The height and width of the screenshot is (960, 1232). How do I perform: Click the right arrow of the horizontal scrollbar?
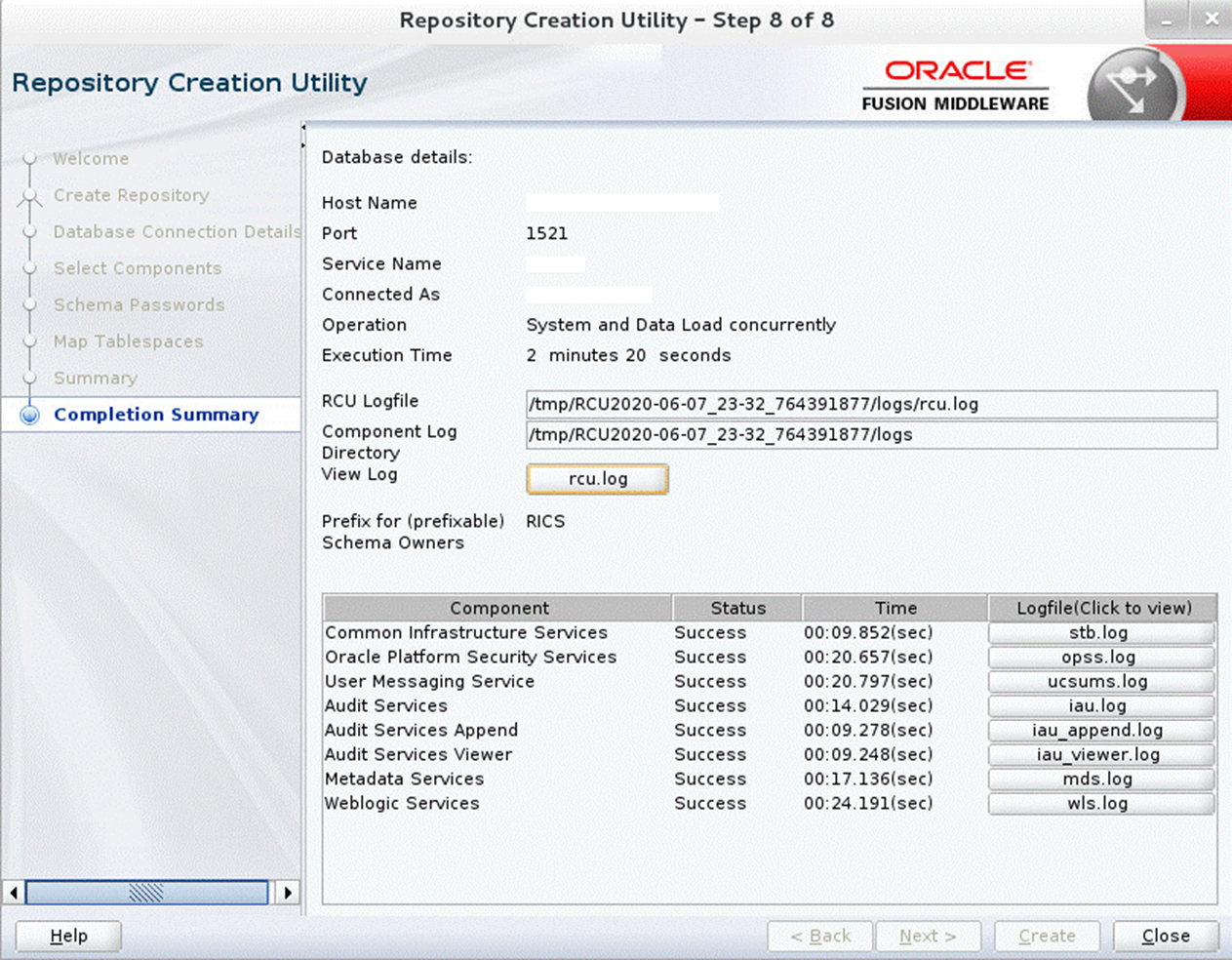point(288,892)
